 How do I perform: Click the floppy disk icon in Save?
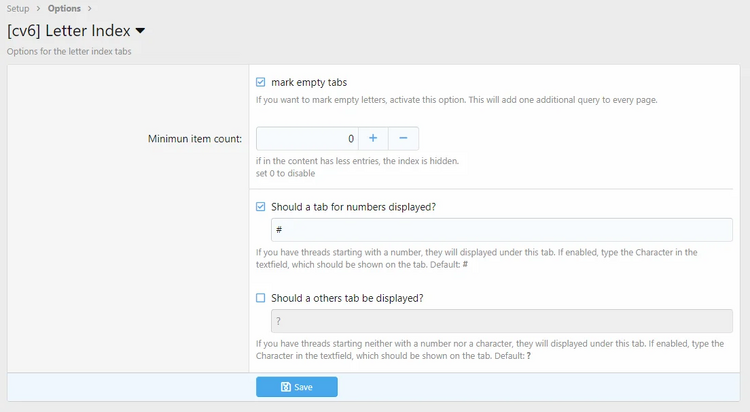[x=286, y=387]
